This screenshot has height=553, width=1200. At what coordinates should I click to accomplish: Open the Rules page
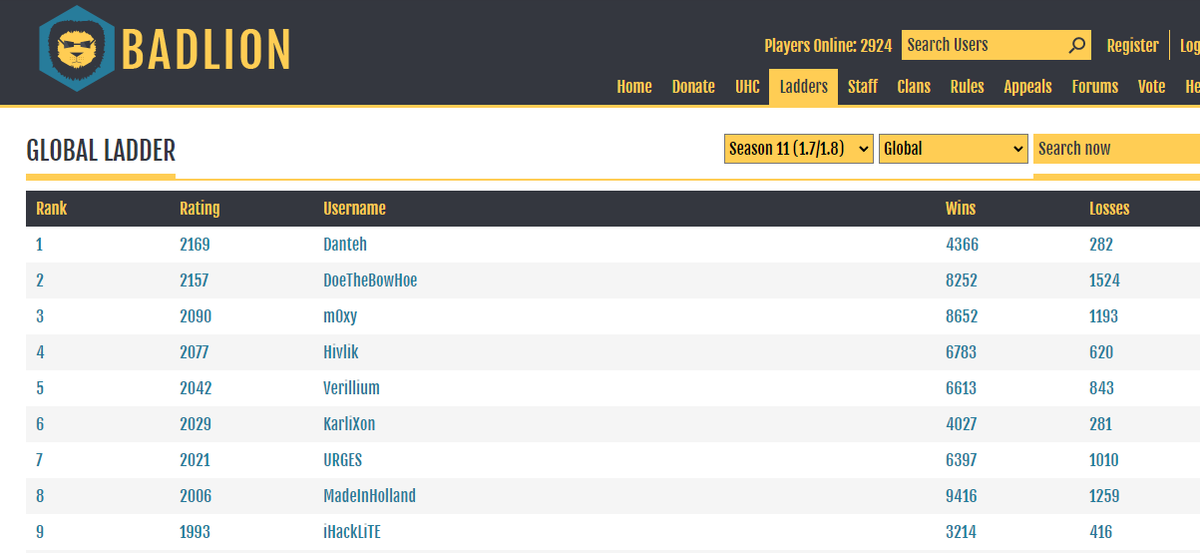point(967,87)
